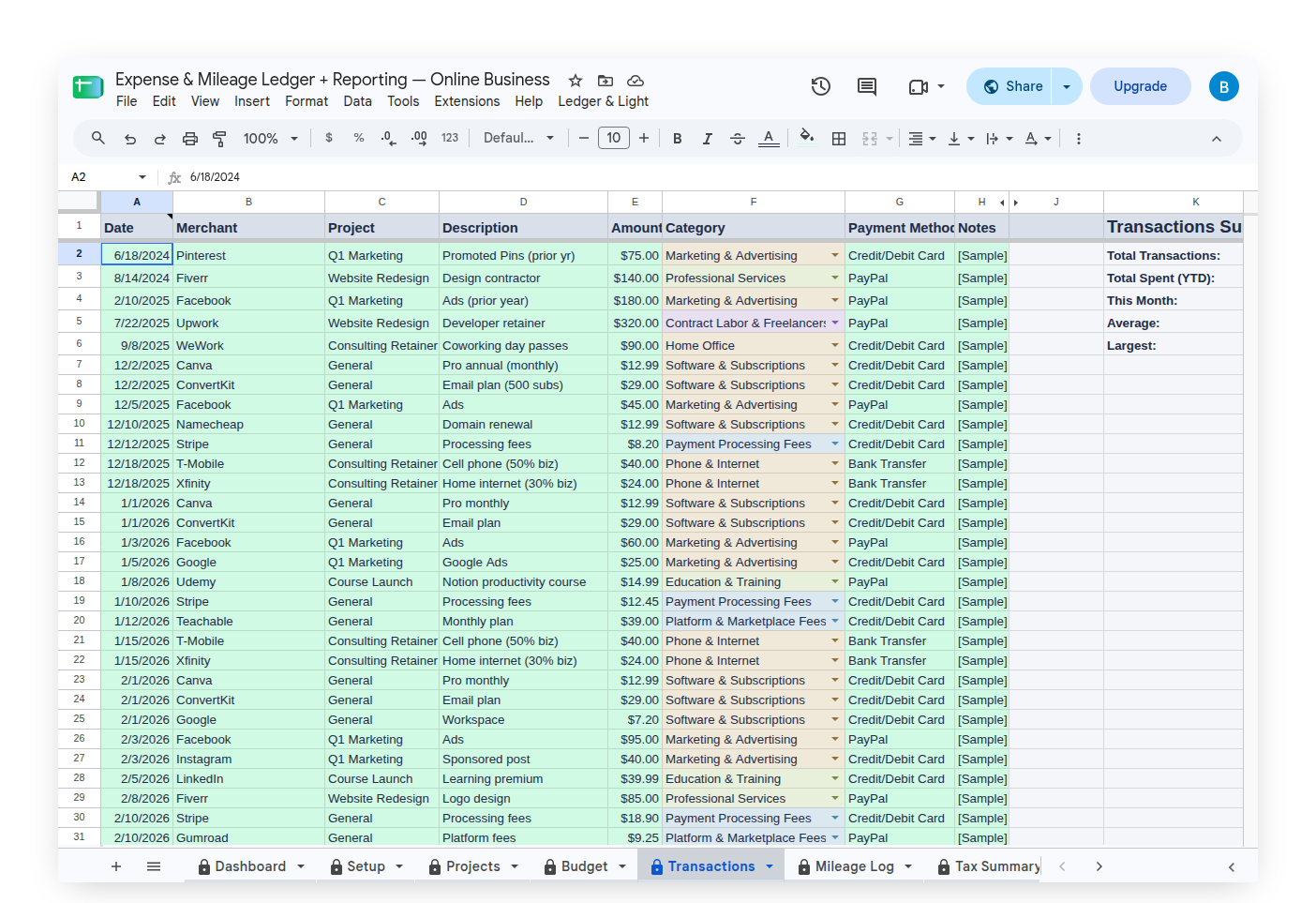Click the Upgrade button

pyautogui.click(x=1141, y=86)
